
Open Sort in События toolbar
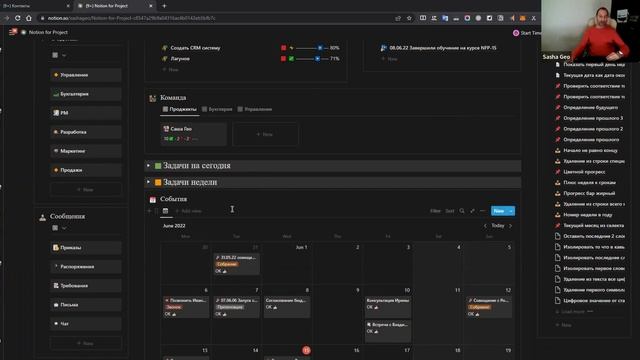coord(449,211)
